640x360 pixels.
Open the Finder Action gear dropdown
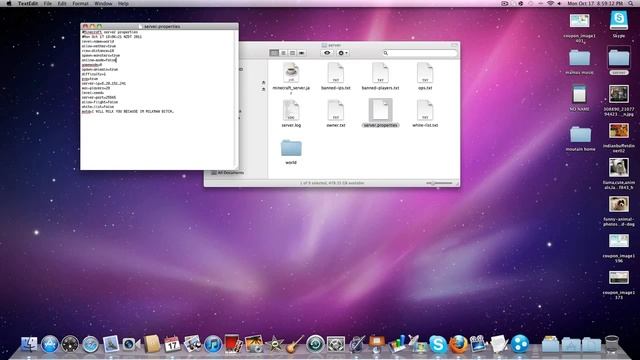pyautogui.click(x=343, y=53)
